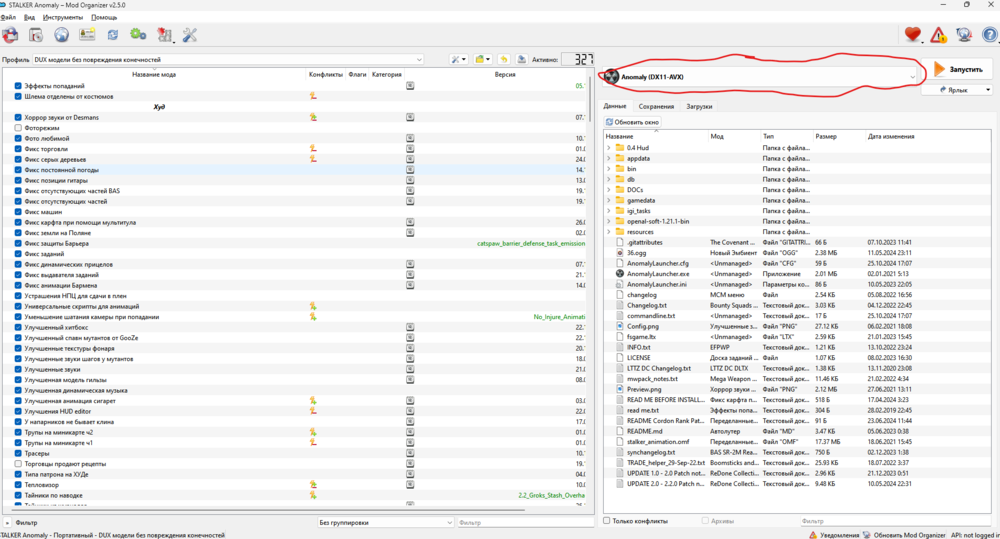Click the Nexus globe icon in toolbar
1000x539 pixels.
[61, 35]
